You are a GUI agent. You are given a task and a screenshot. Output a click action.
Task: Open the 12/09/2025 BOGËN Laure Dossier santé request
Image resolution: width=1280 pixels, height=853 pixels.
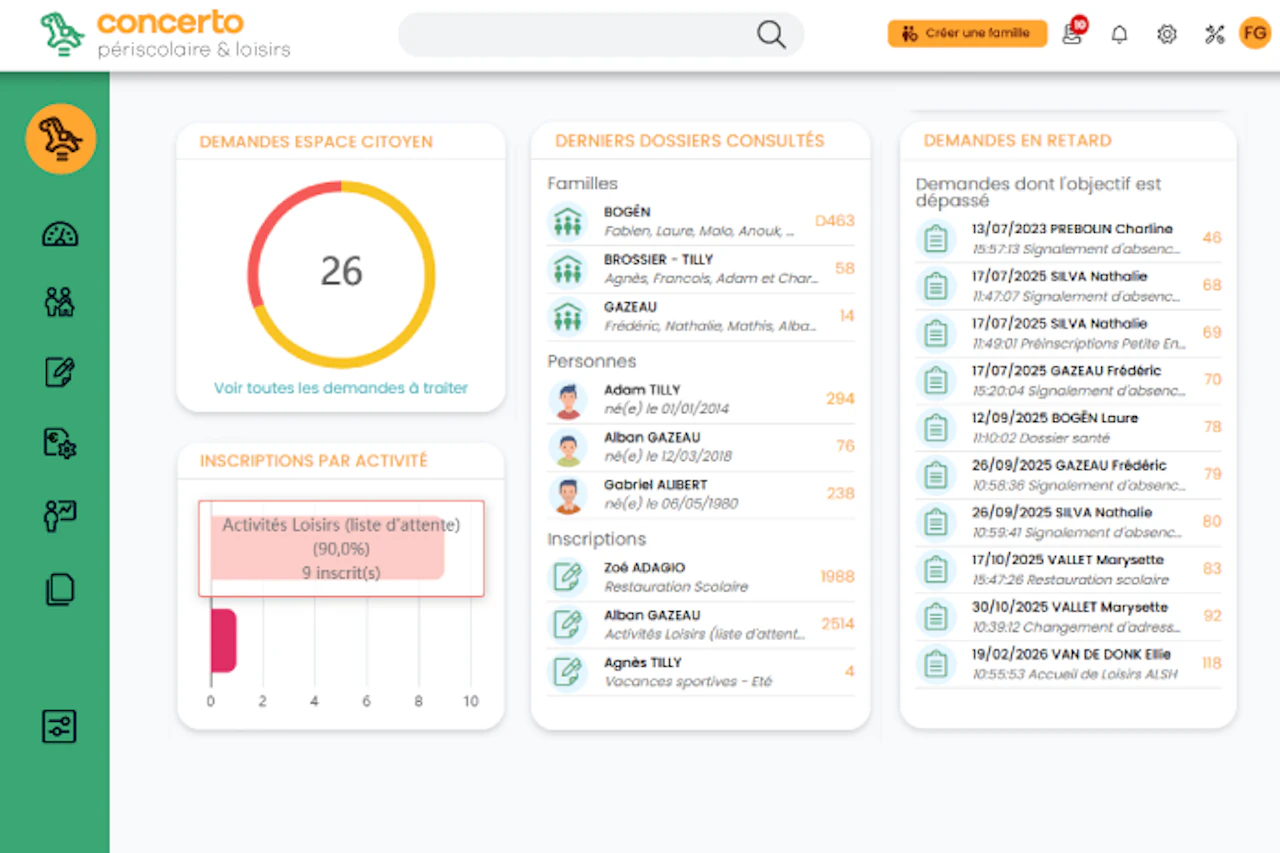pos(1069,428)
